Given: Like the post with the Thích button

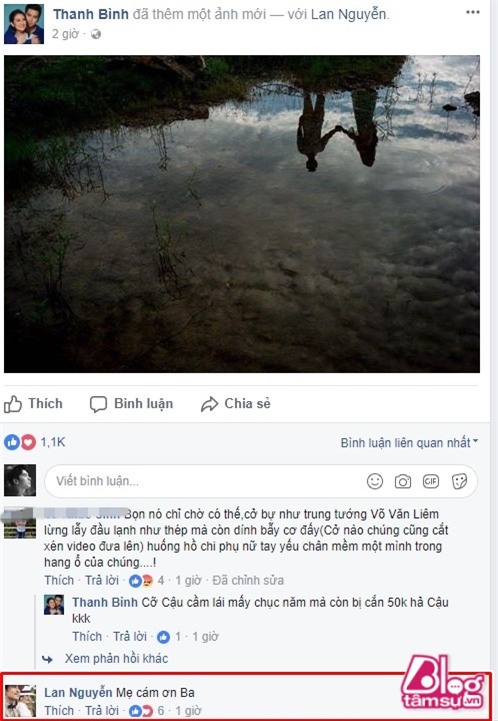Looking at the screenshot, I should (34, 404).
